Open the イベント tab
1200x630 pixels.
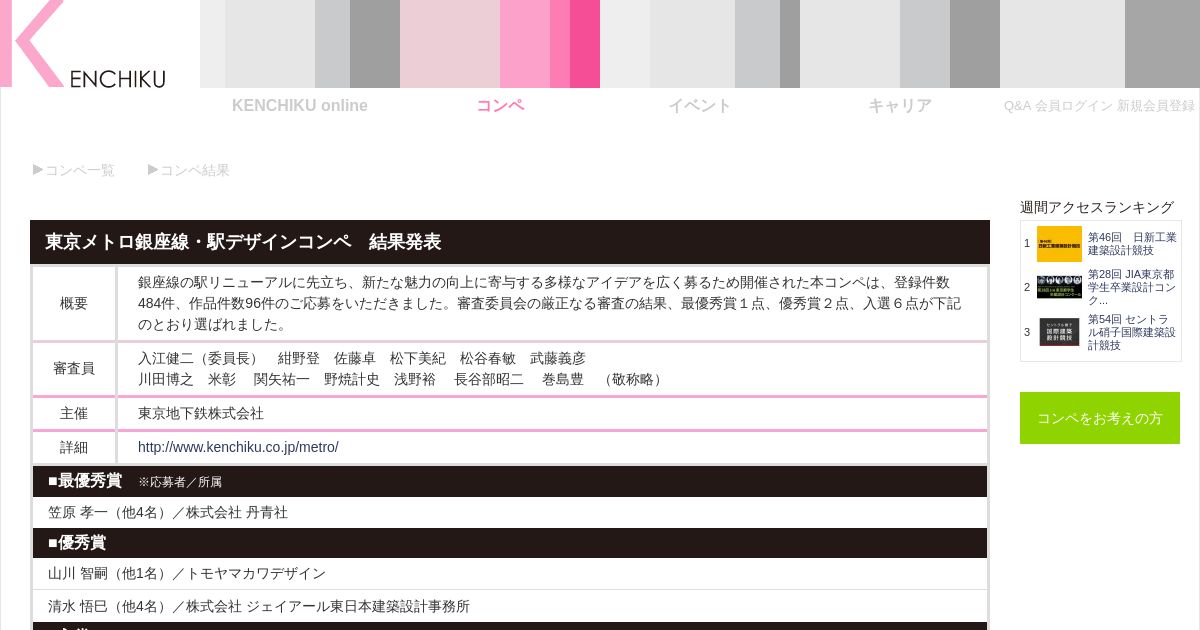700,106
